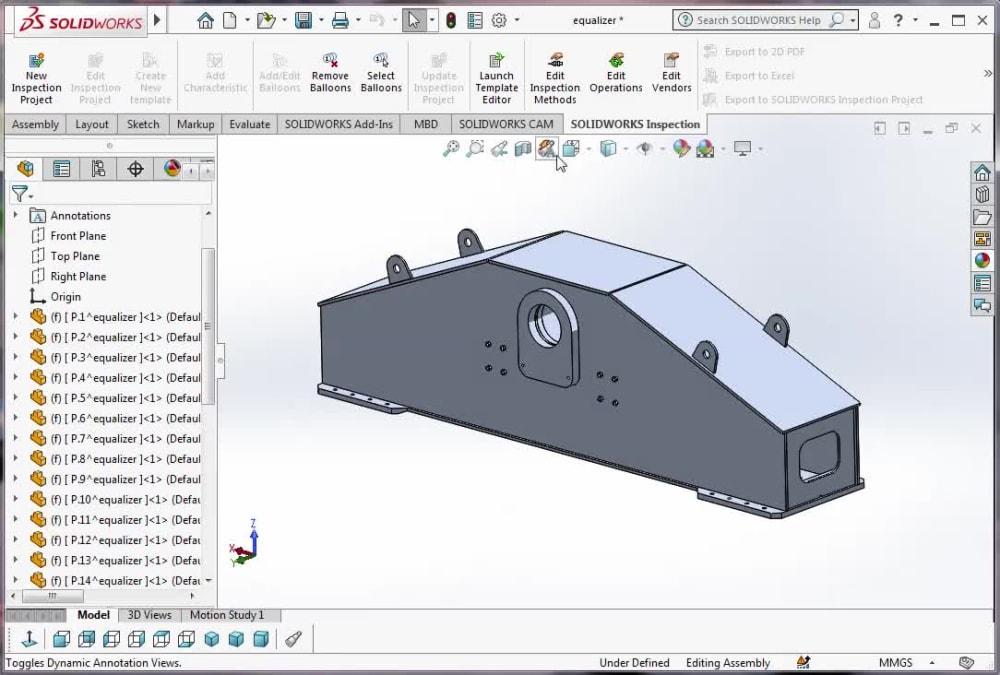Open Edit Inspection Methods
The width and height of the screenshot is (1000, 675).
[554, 79]
